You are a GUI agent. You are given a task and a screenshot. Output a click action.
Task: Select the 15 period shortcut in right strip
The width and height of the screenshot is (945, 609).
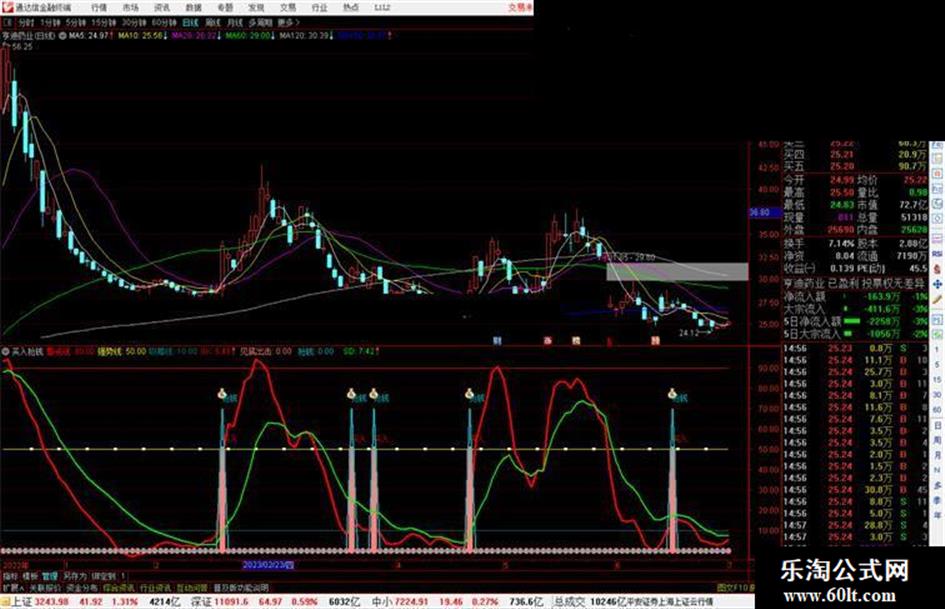point(937,380)
